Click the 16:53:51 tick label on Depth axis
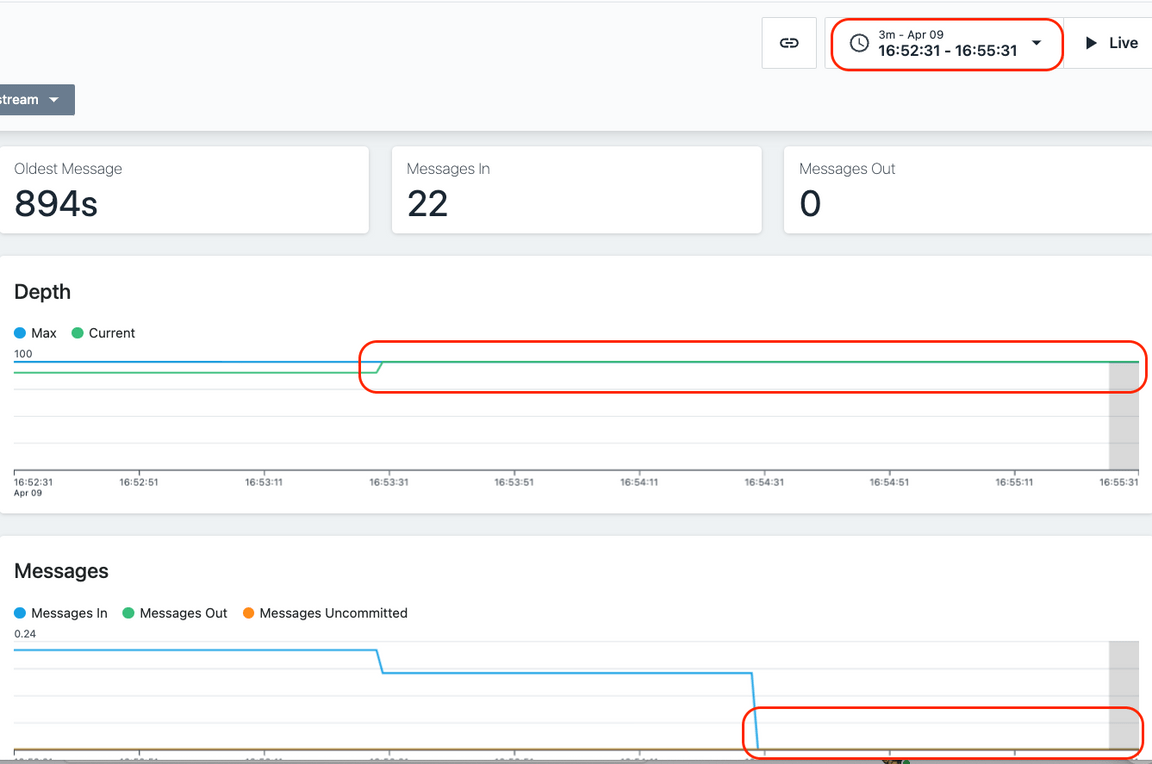The height and width of the screenshot is (764, 1152). 514,482
